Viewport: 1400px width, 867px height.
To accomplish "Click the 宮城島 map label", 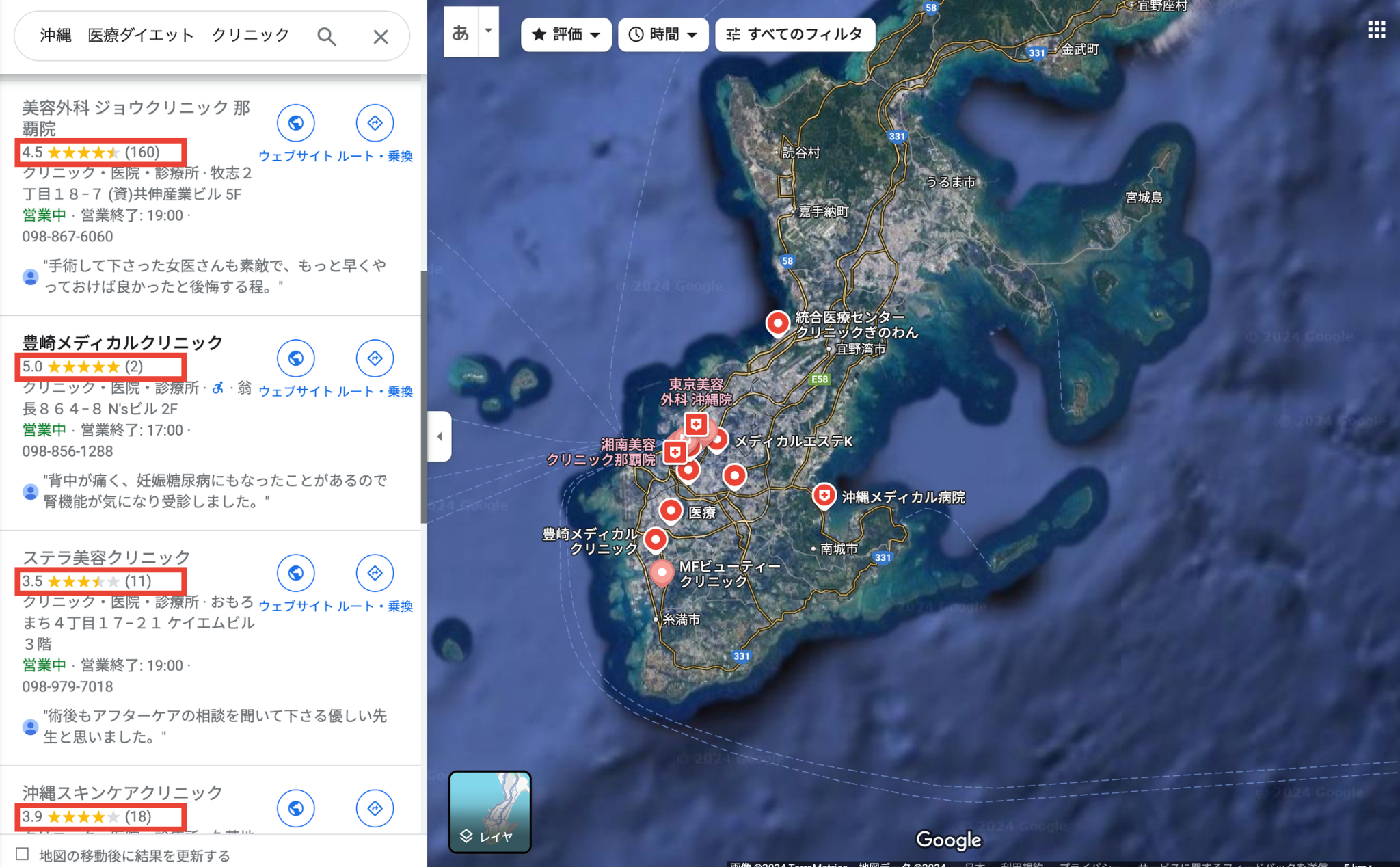I will 1144,198.
